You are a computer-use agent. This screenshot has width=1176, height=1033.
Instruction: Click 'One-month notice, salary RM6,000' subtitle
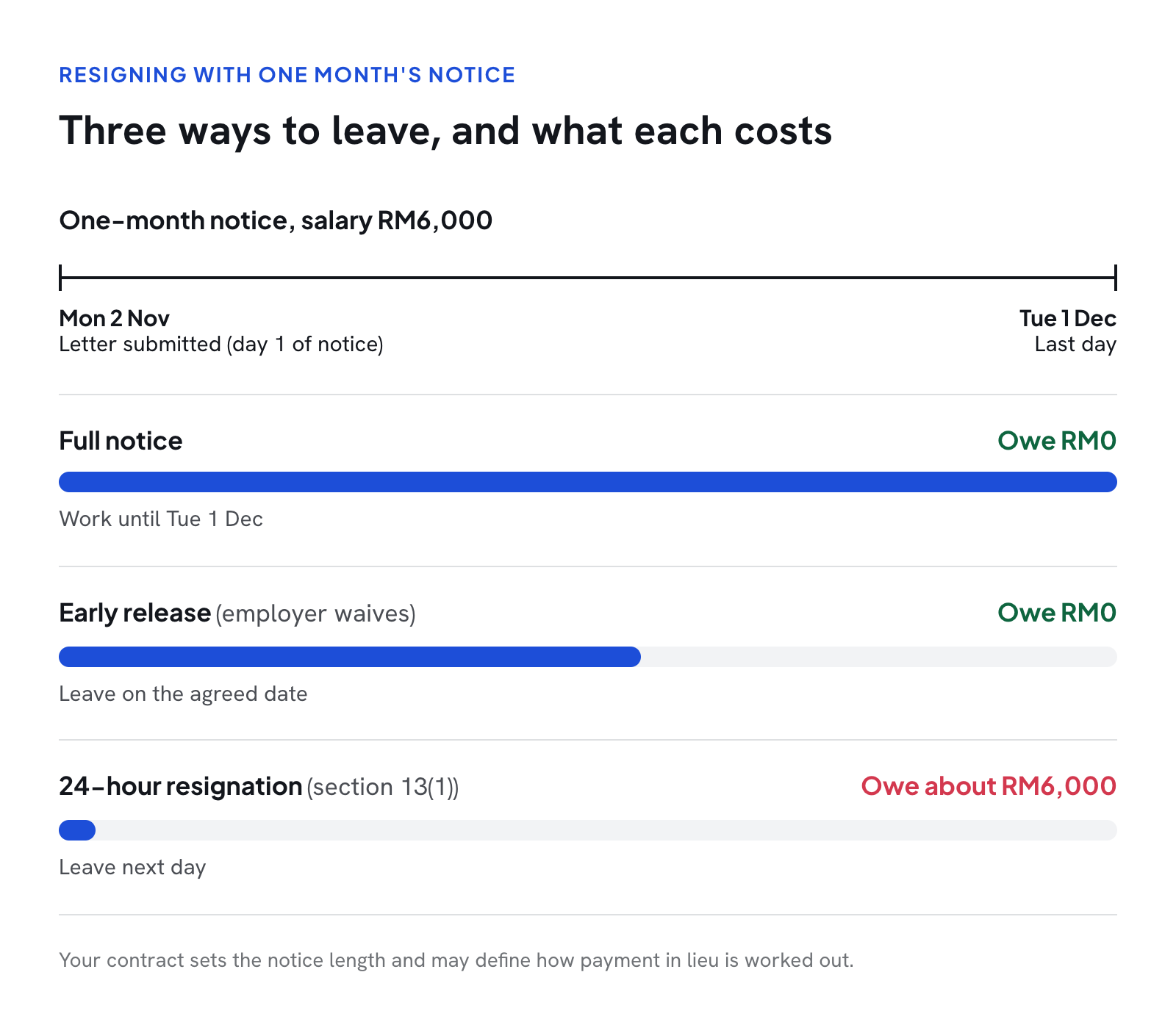point(276,220)
